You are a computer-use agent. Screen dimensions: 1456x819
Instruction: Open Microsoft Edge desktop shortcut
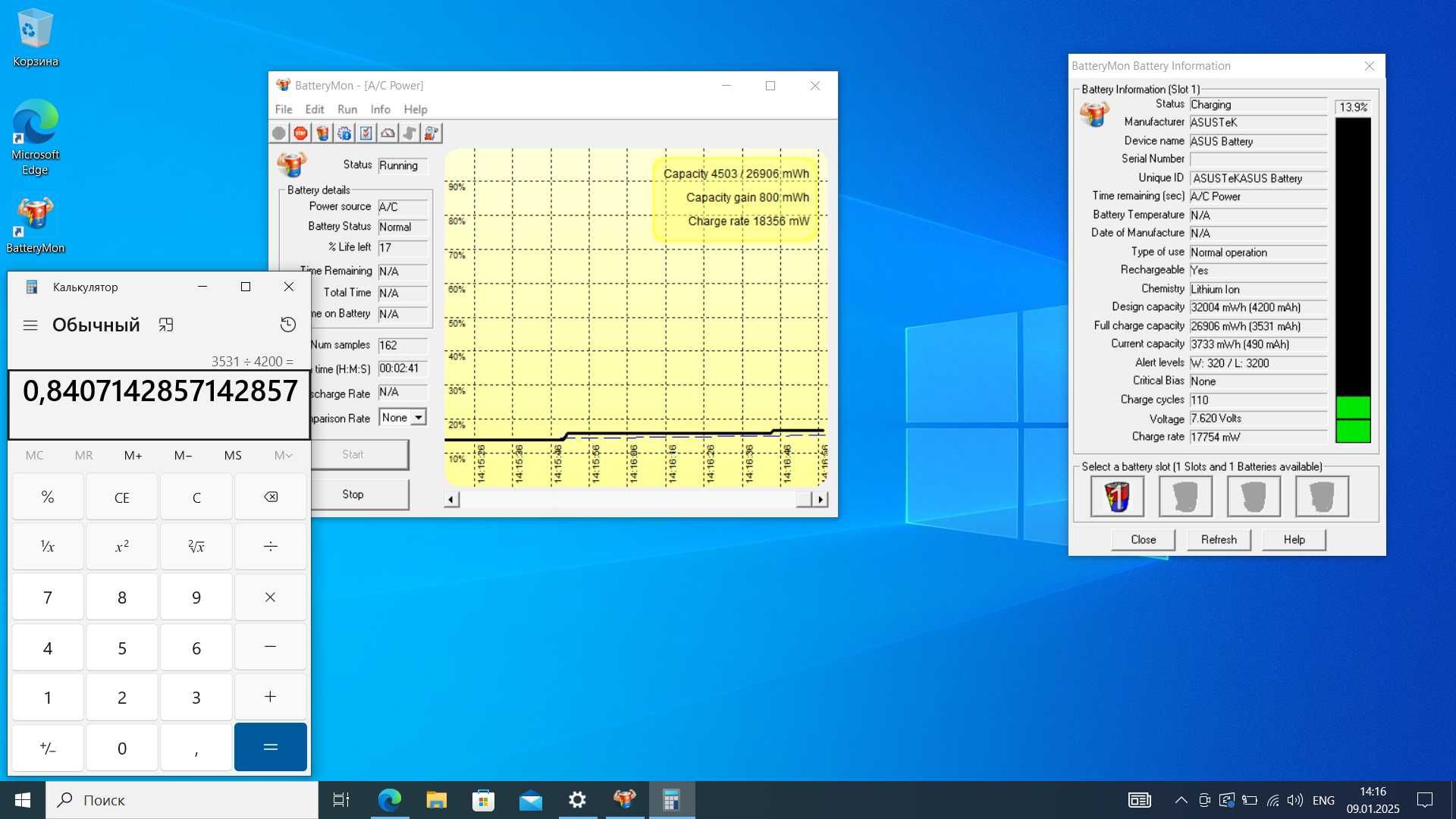[x=35, y=138]
